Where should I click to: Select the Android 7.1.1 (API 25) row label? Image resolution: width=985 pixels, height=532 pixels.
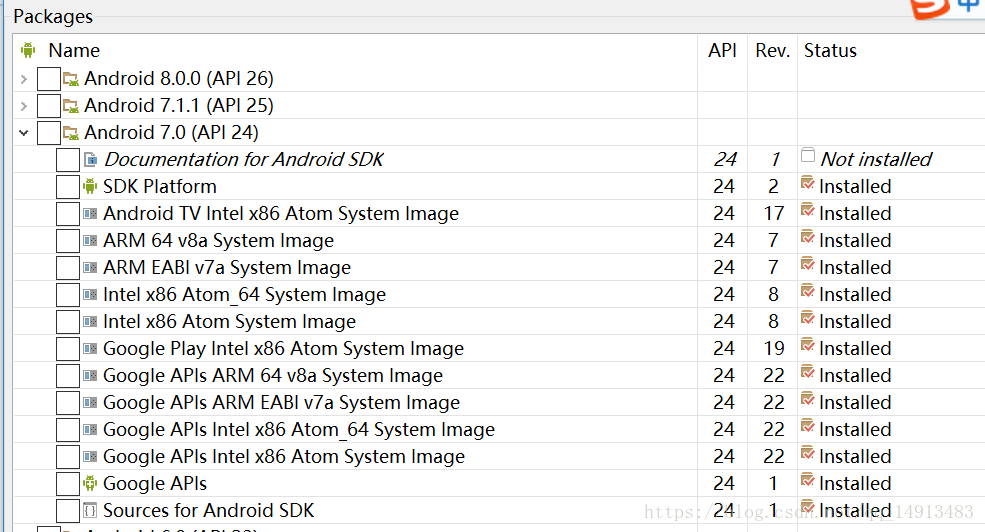[x=179, y=106]
